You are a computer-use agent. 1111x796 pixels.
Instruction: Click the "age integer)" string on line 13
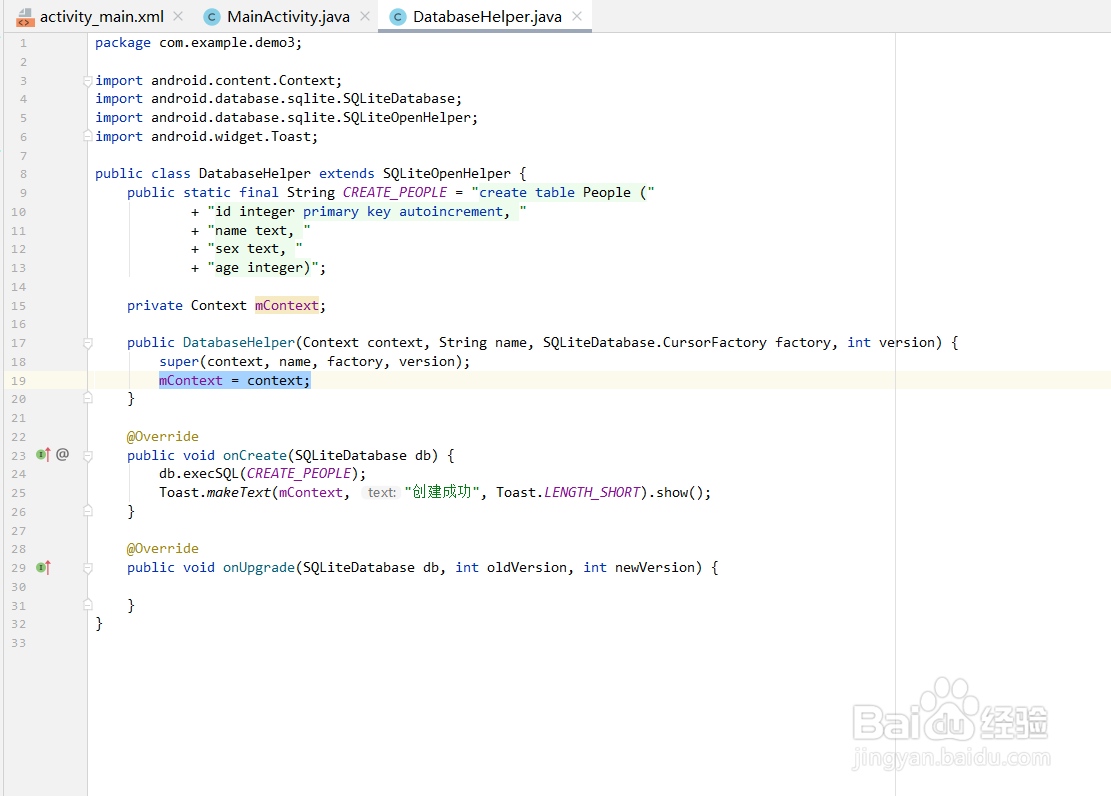[x=262, y=268]
